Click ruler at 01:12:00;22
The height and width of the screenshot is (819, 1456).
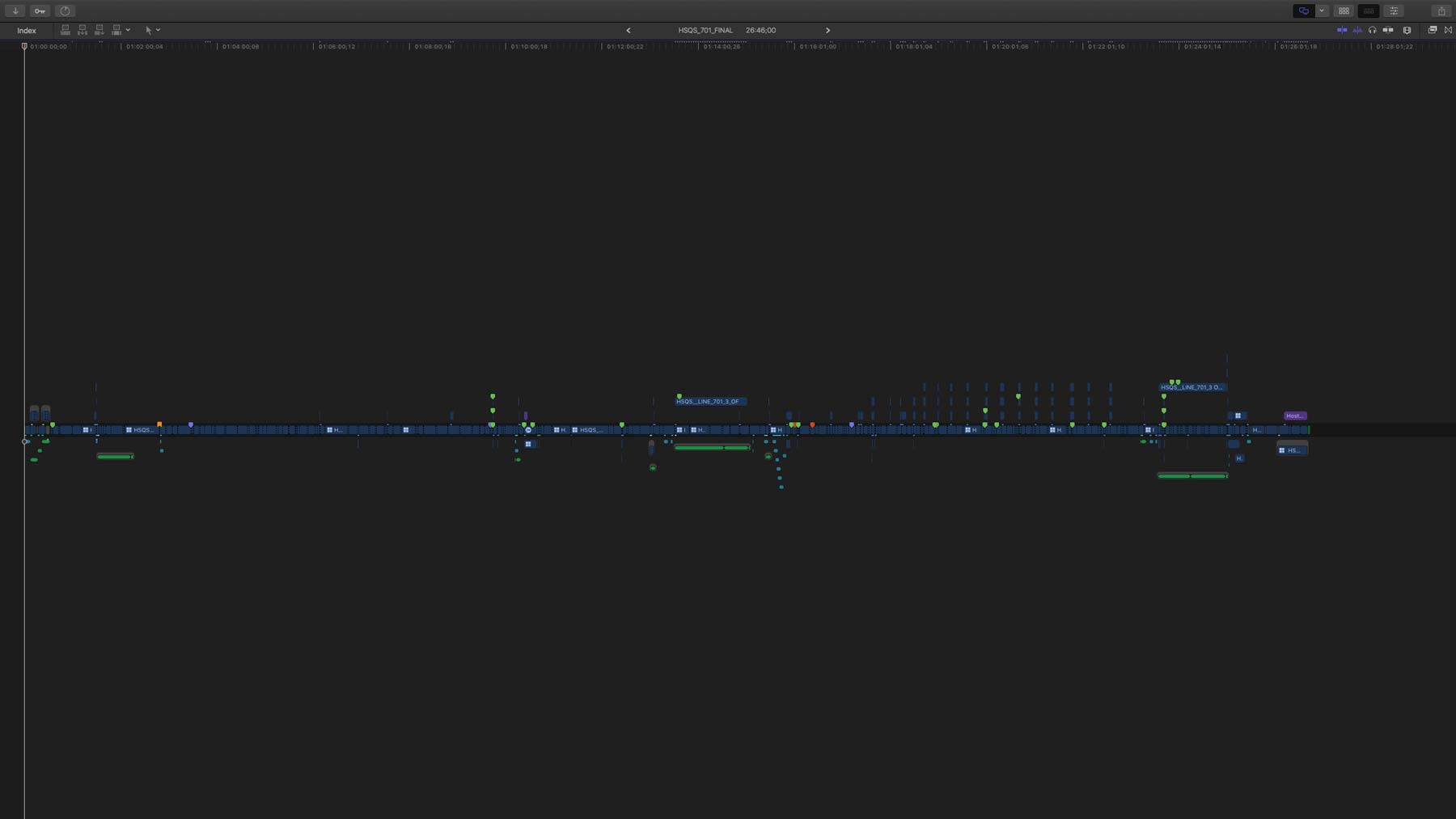[x=625, y=46]
